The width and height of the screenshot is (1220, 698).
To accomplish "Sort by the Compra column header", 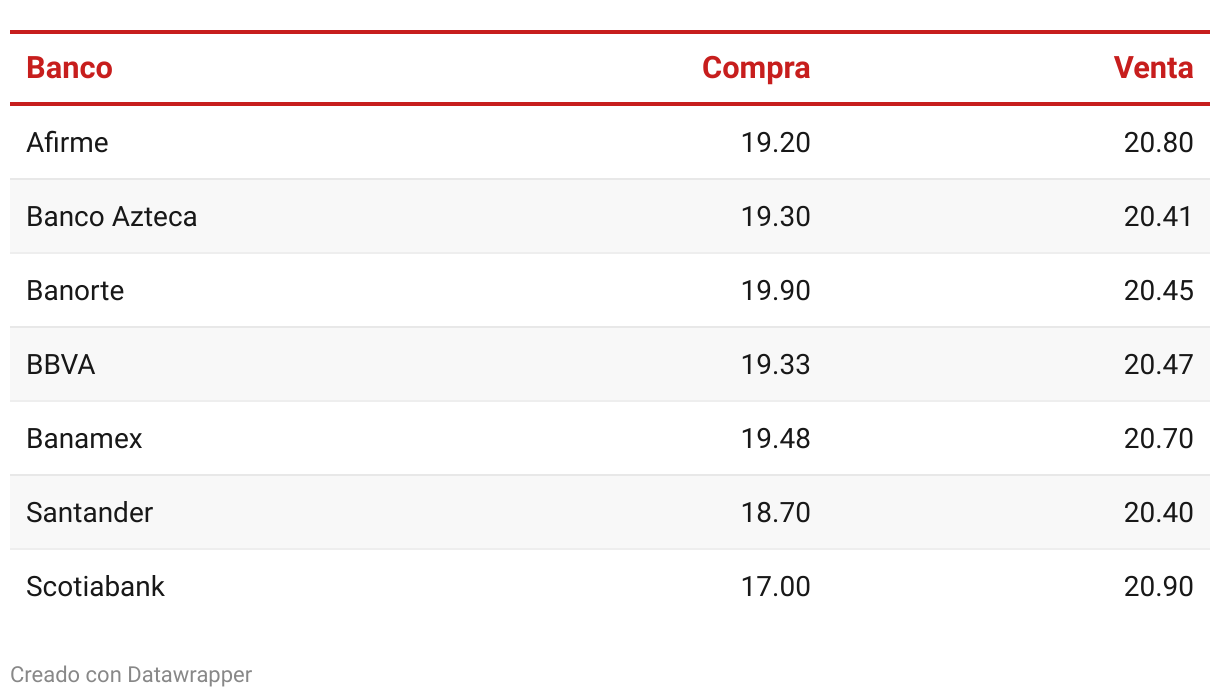I will [756, 68].
